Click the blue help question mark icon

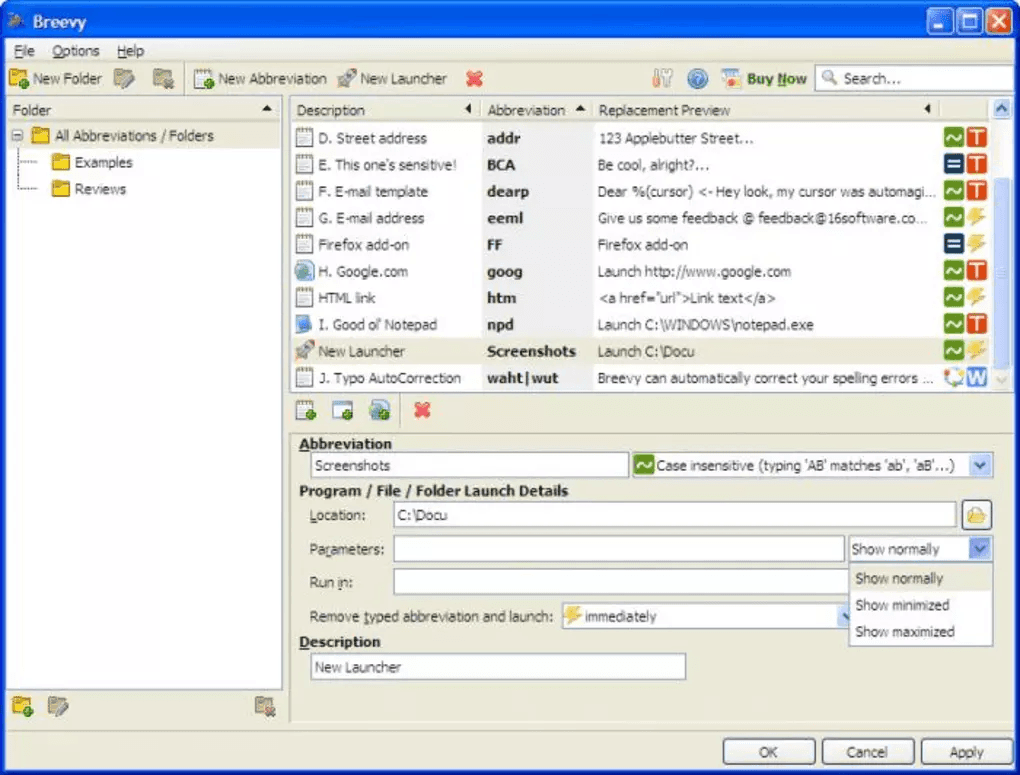pos(697,79)
